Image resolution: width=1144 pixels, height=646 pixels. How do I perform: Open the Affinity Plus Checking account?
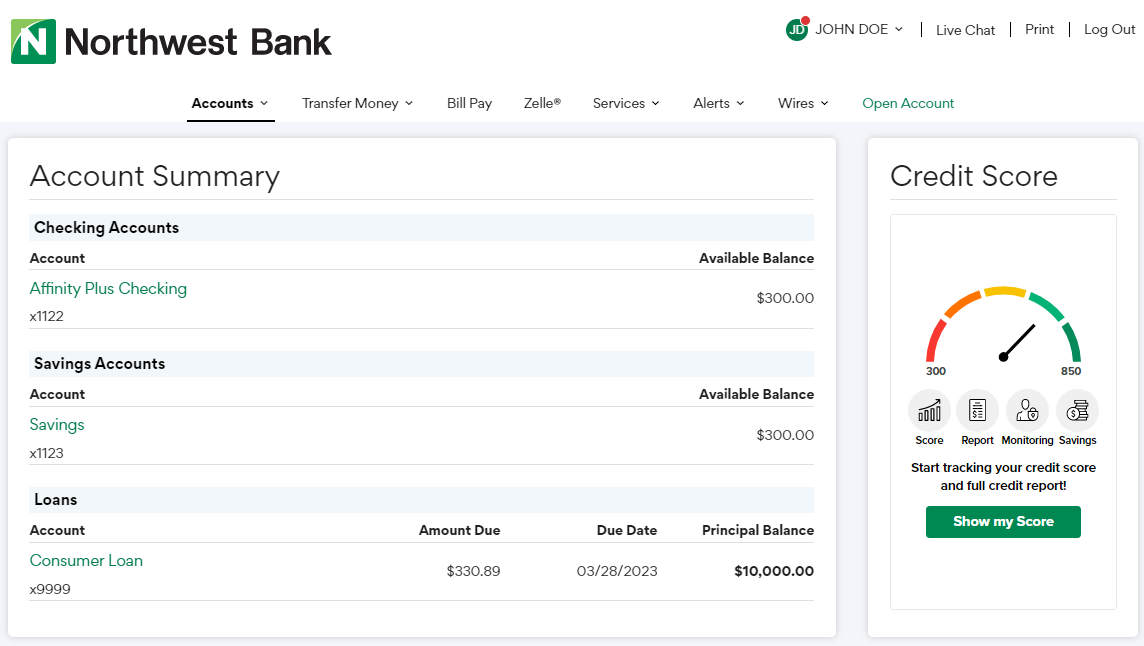click(108, 289)
